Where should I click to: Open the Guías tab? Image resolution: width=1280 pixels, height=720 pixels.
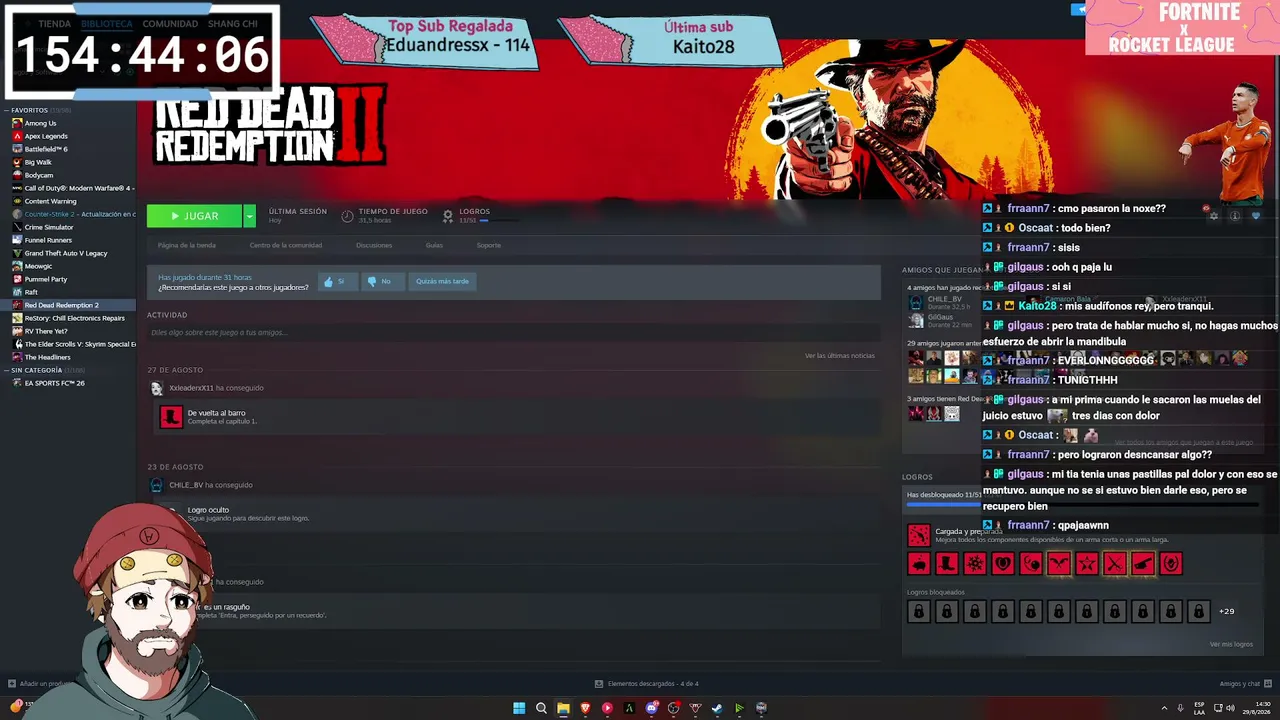[434, 245]
